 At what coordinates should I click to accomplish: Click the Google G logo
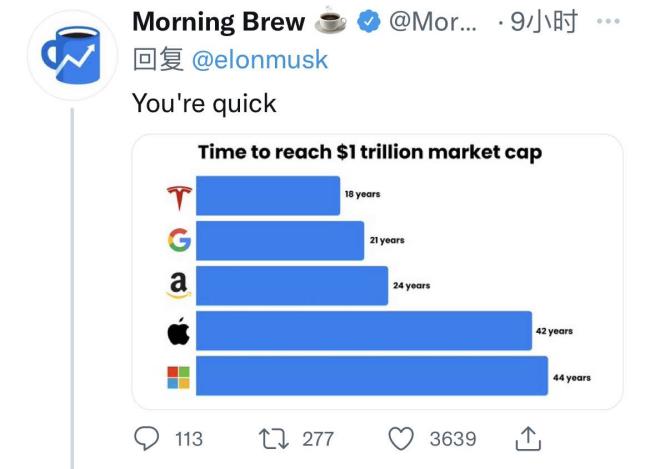point(179,240)
